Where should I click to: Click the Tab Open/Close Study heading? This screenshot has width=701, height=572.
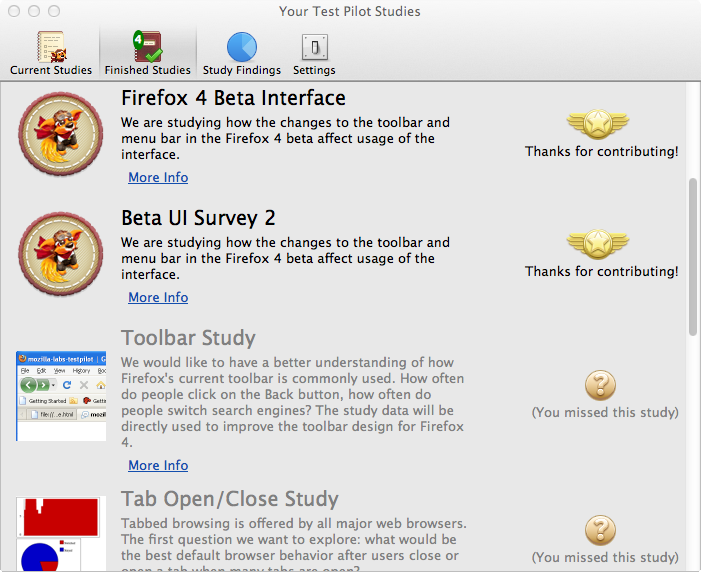(x=230, y=499)
